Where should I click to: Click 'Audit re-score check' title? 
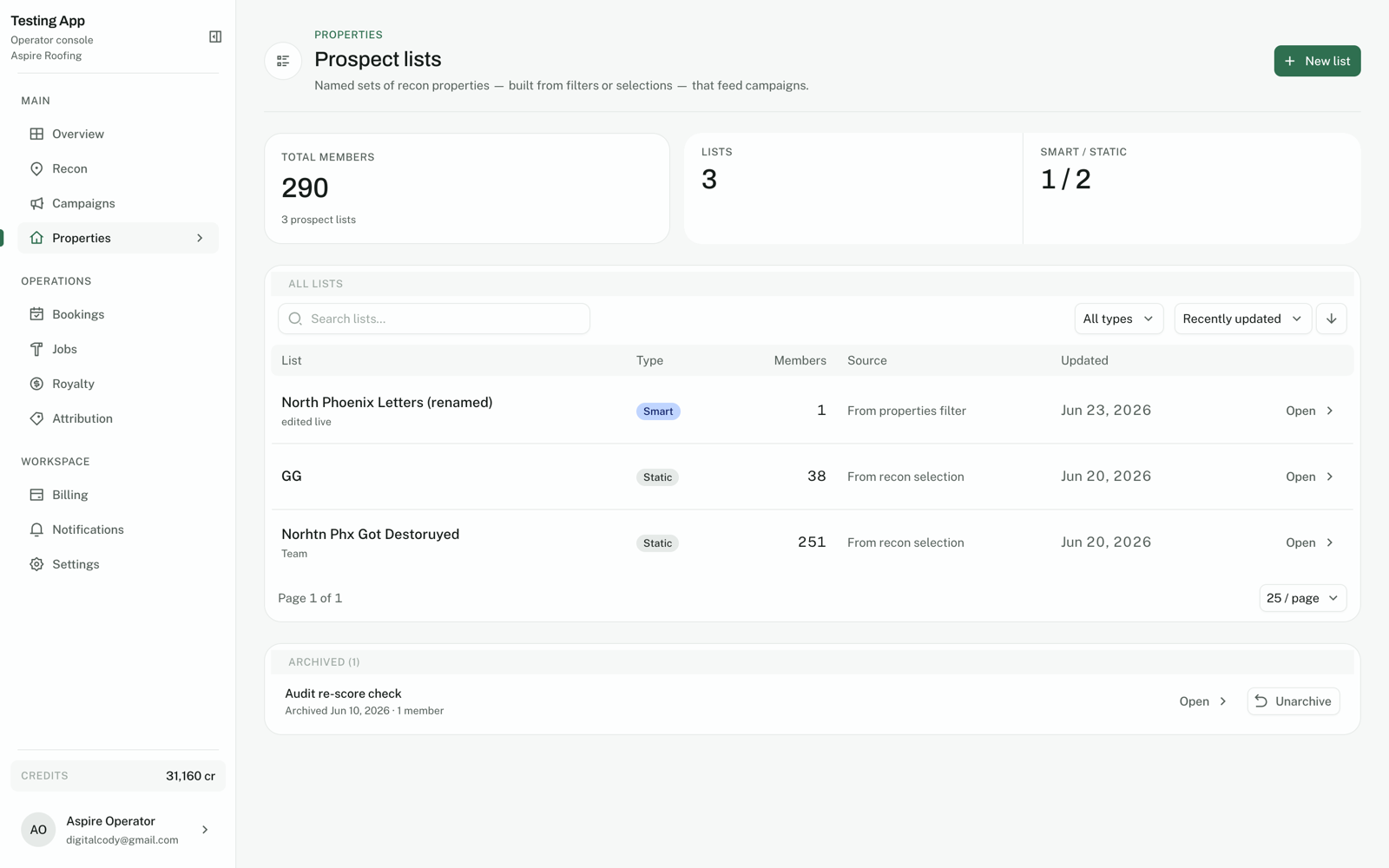pos(343,694)
